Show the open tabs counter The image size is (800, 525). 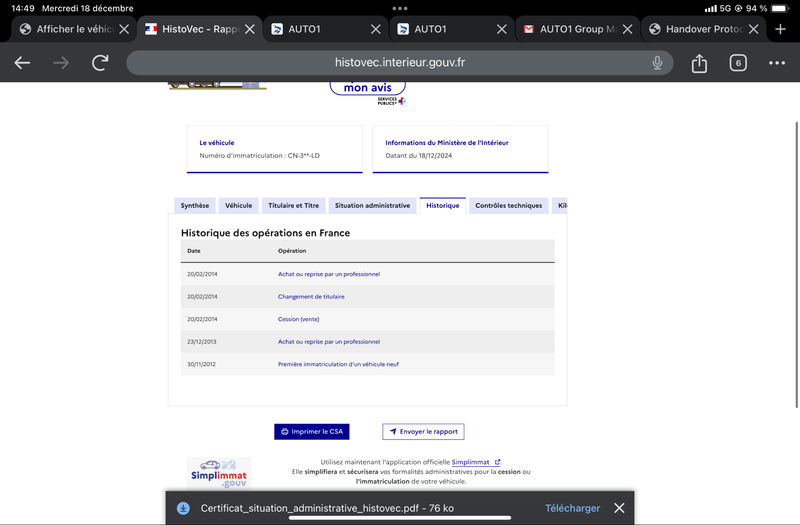(738, 63)
